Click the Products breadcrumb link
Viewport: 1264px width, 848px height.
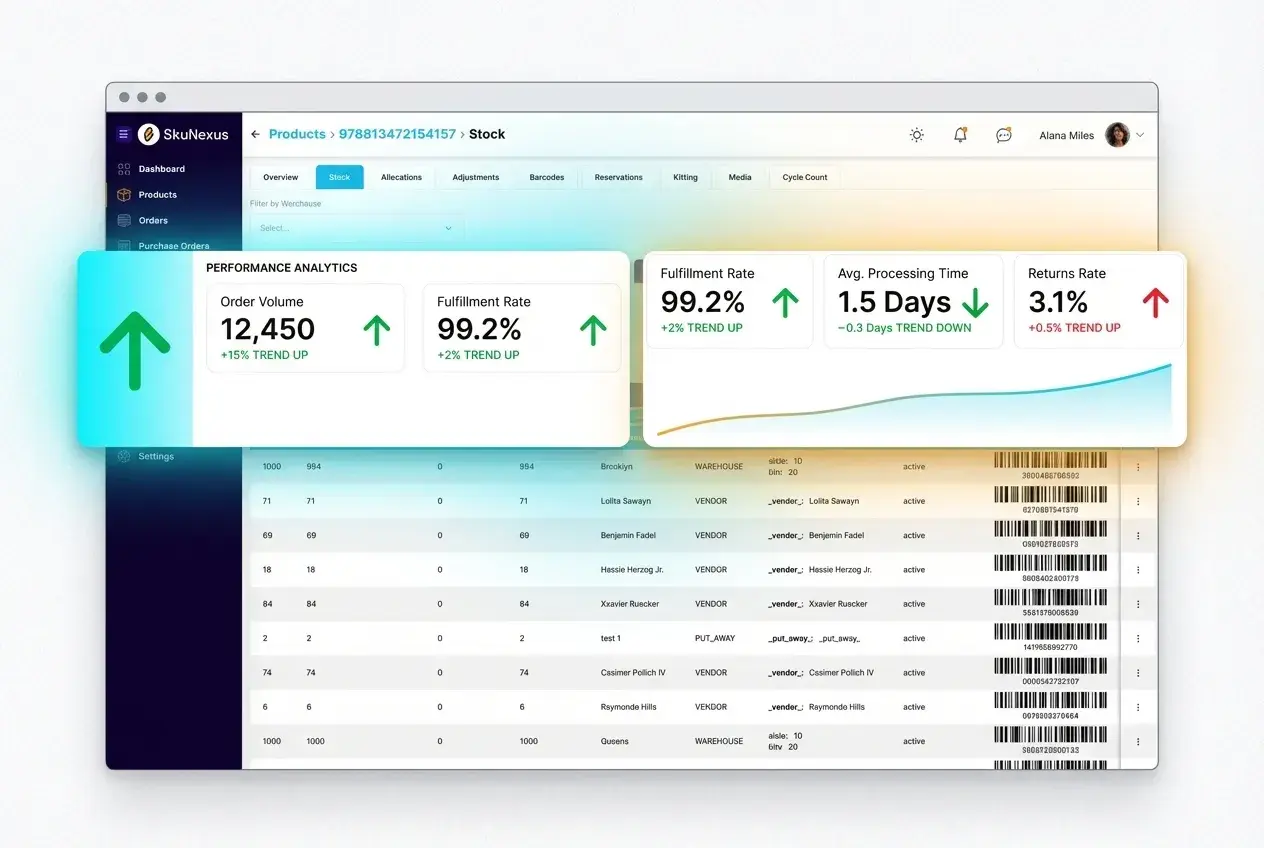pyautogui.click(x=296, y=133)
